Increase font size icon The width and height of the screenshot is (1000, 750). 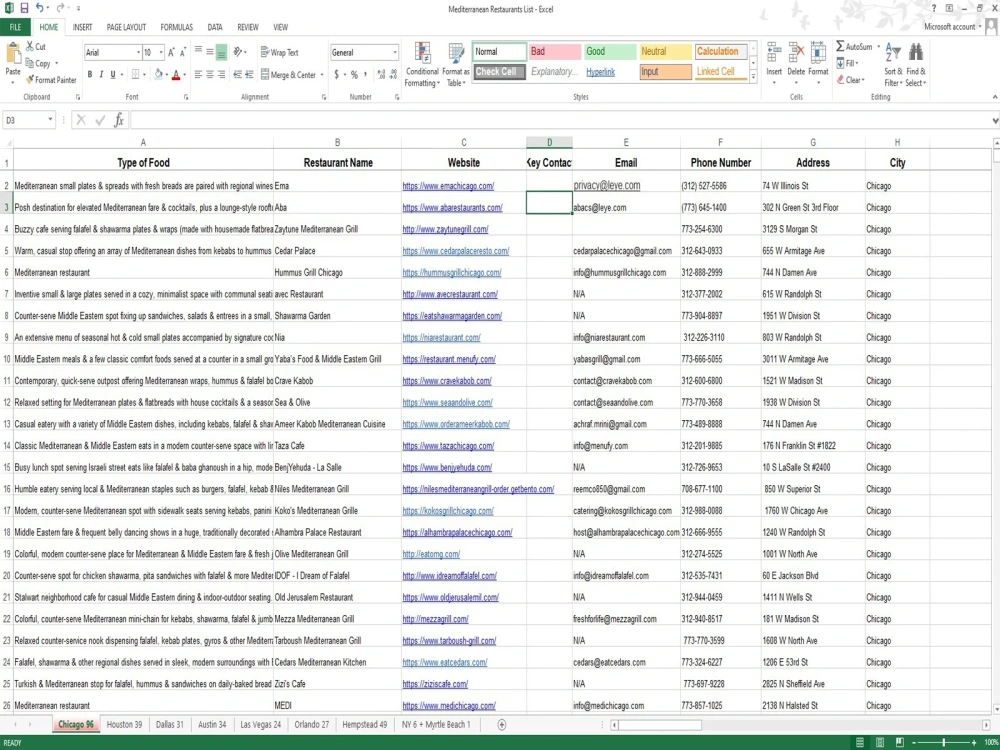click(172, 52)
